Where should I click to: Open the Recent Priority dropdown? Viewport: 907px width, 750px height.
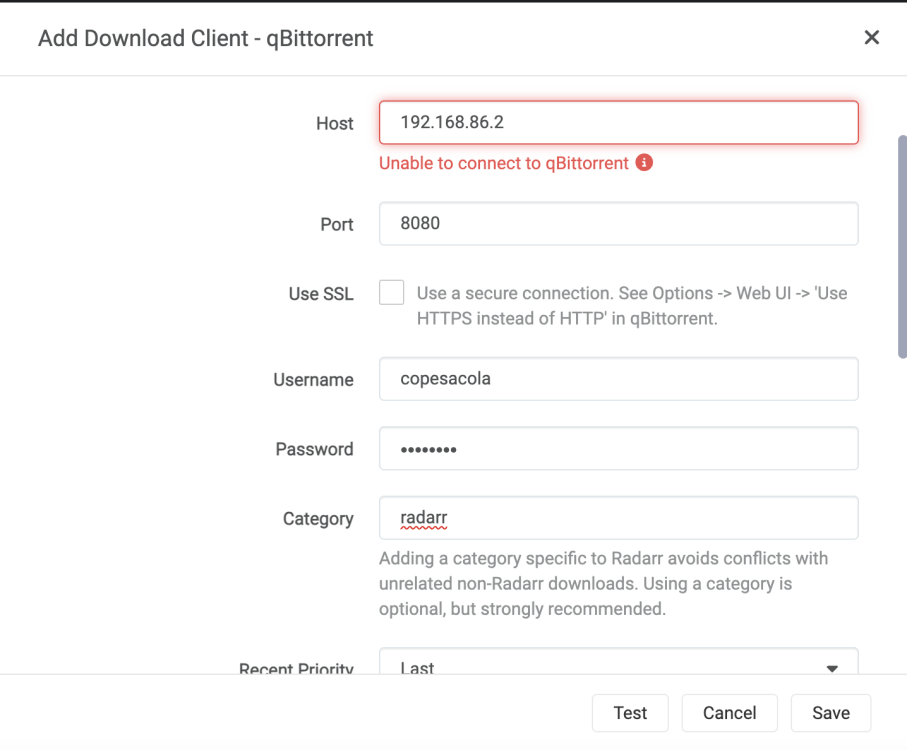point(618,662)
